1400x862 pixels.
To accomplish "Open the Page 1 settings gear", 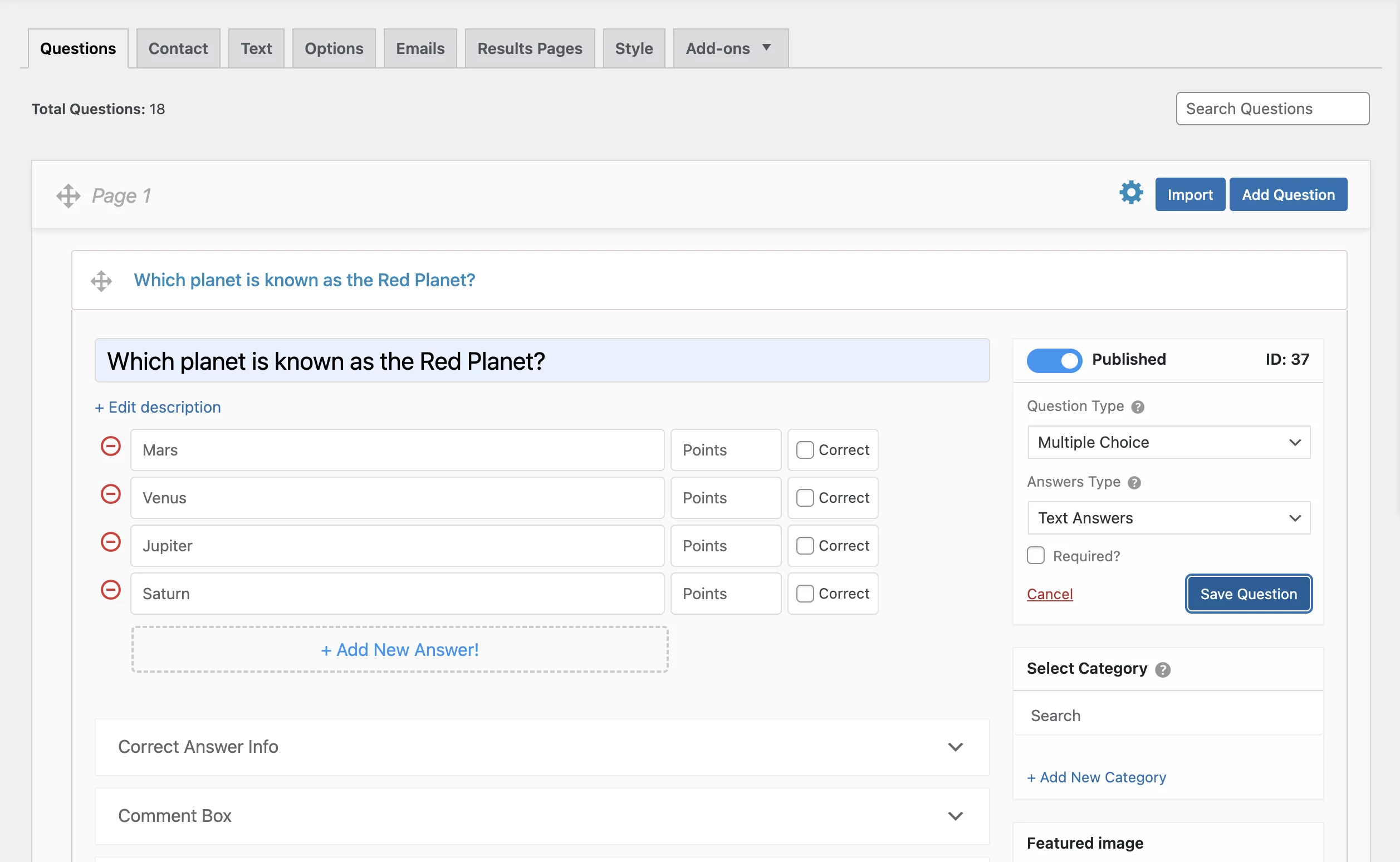I will point(1131,193).
